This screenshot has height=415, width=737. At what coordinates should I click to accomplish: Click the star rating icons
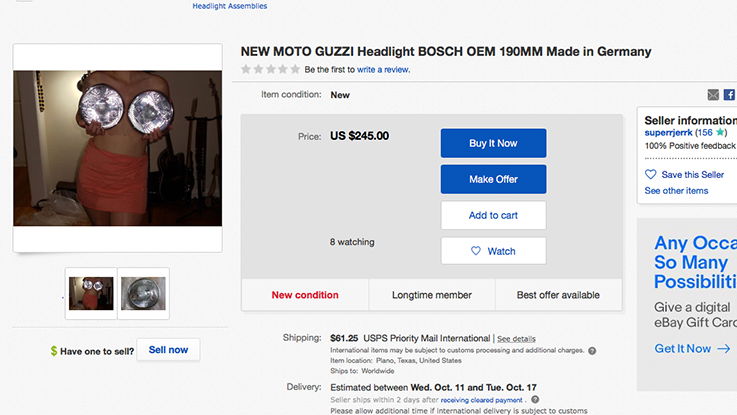[x=270, y=69]
